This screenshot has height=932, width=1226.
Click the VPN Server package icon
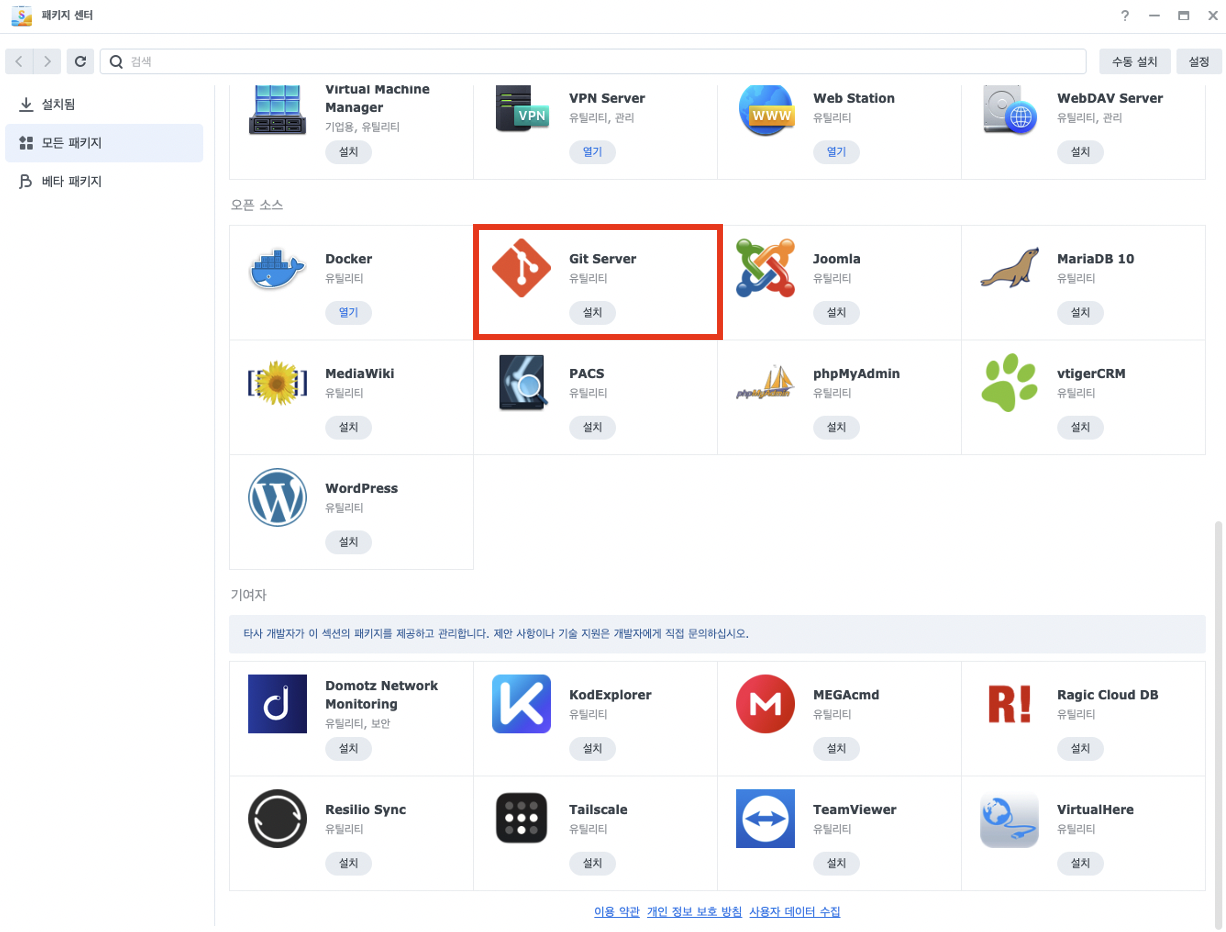521,110
